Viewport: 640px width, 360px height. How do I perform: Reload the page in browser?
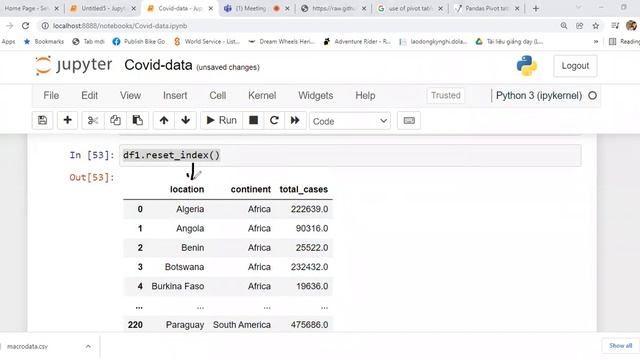click(x=25, y=26)
